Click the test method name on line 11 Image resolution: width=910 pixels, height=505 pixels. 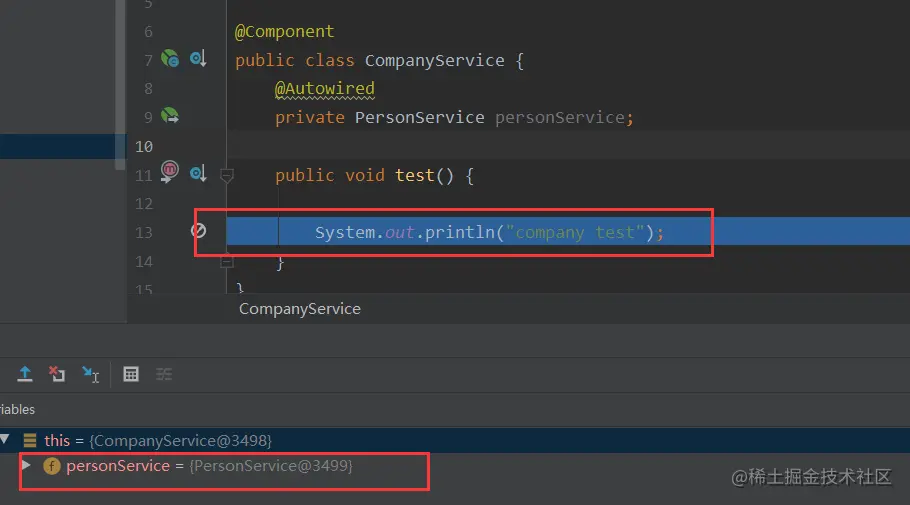(x=414, y=175)
